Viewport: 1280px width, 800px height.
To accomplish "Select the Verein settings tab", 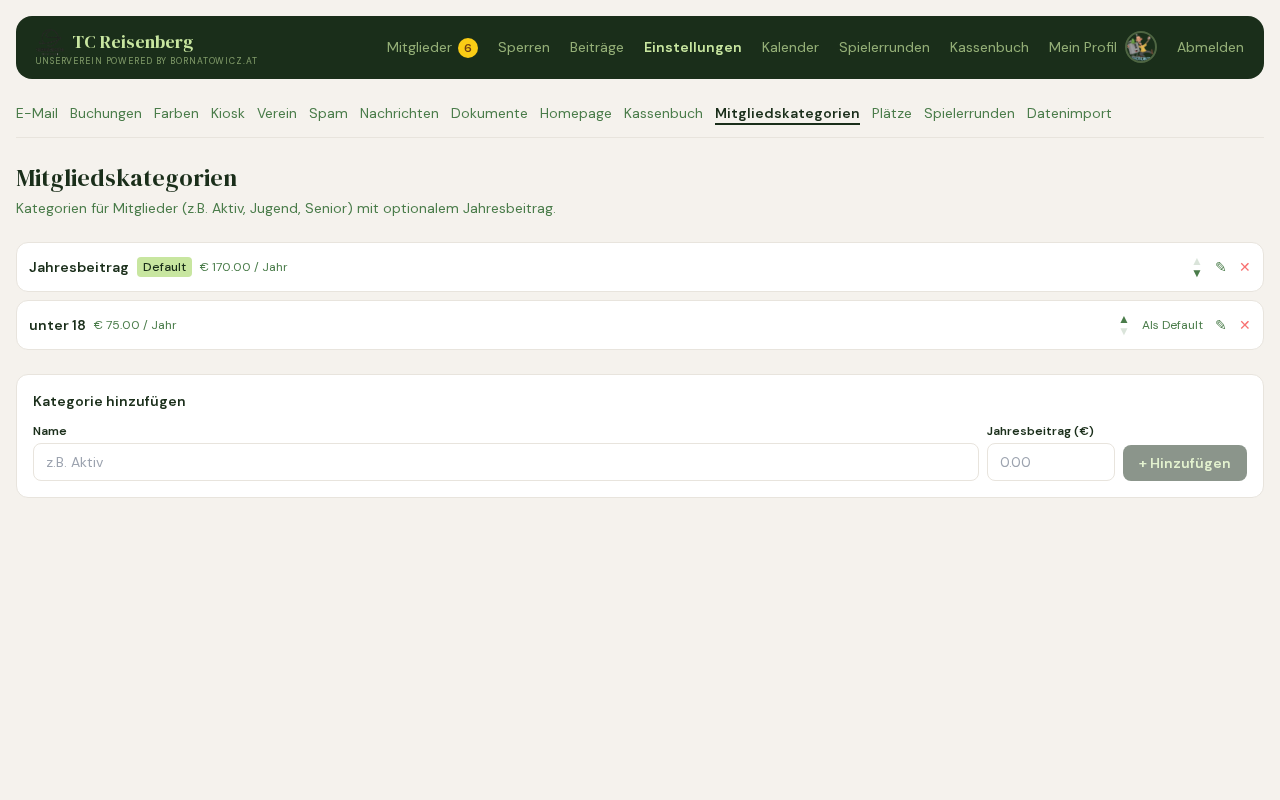I will [x=277, y=113].
